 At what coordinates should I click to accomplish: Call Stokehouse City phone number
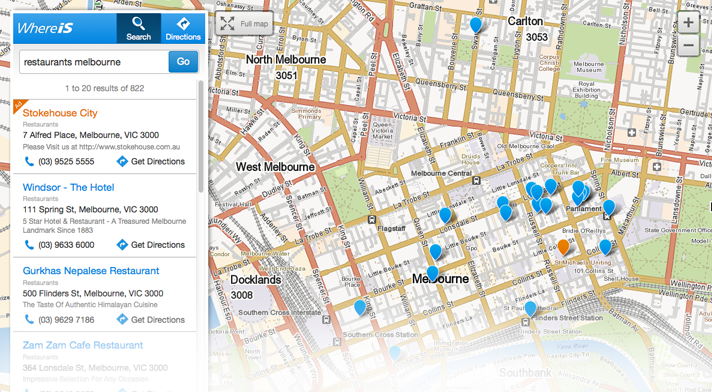tap(59, 161)
